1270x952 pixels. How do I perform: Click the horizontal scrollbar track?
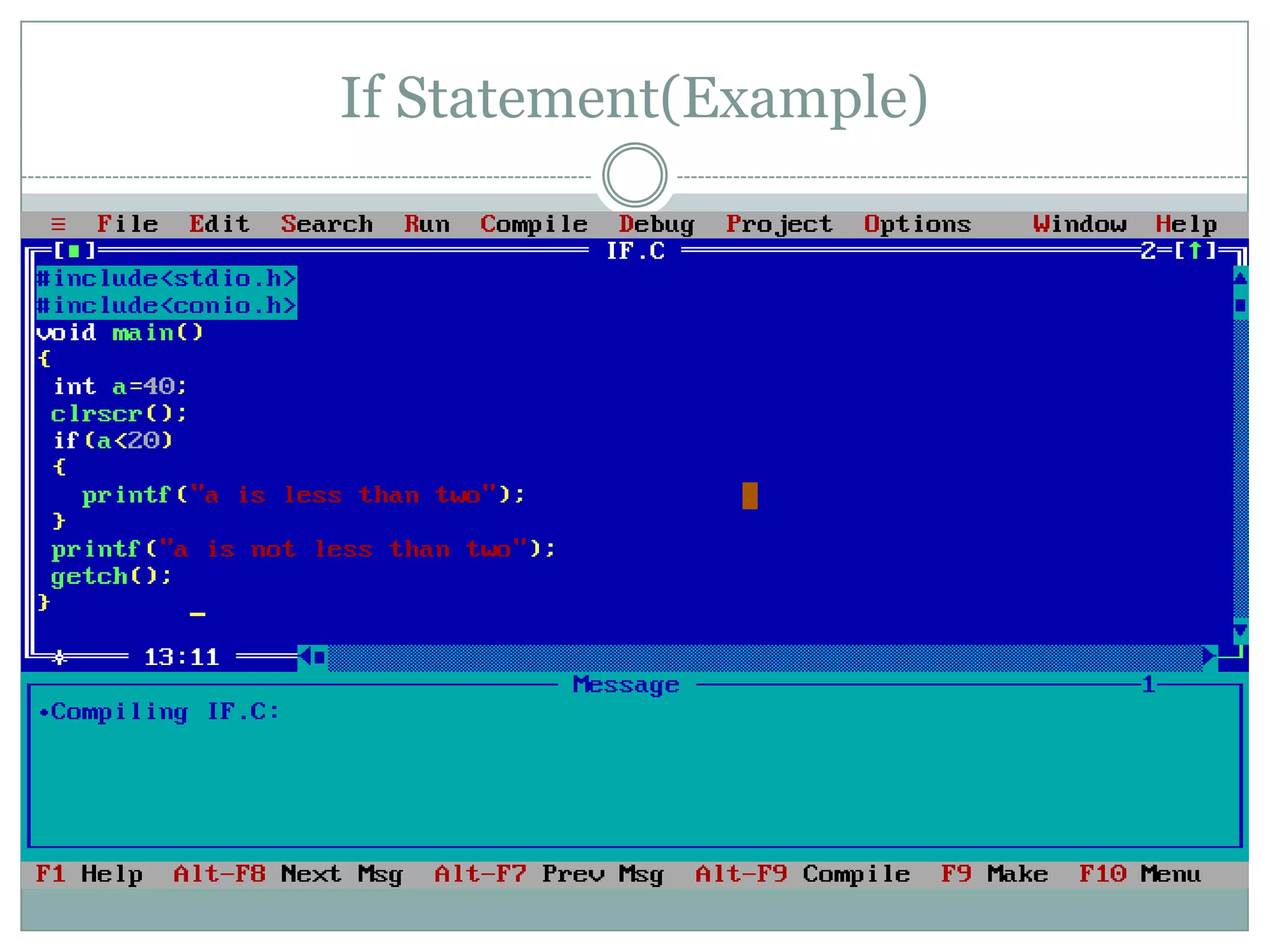pos(765,658)
